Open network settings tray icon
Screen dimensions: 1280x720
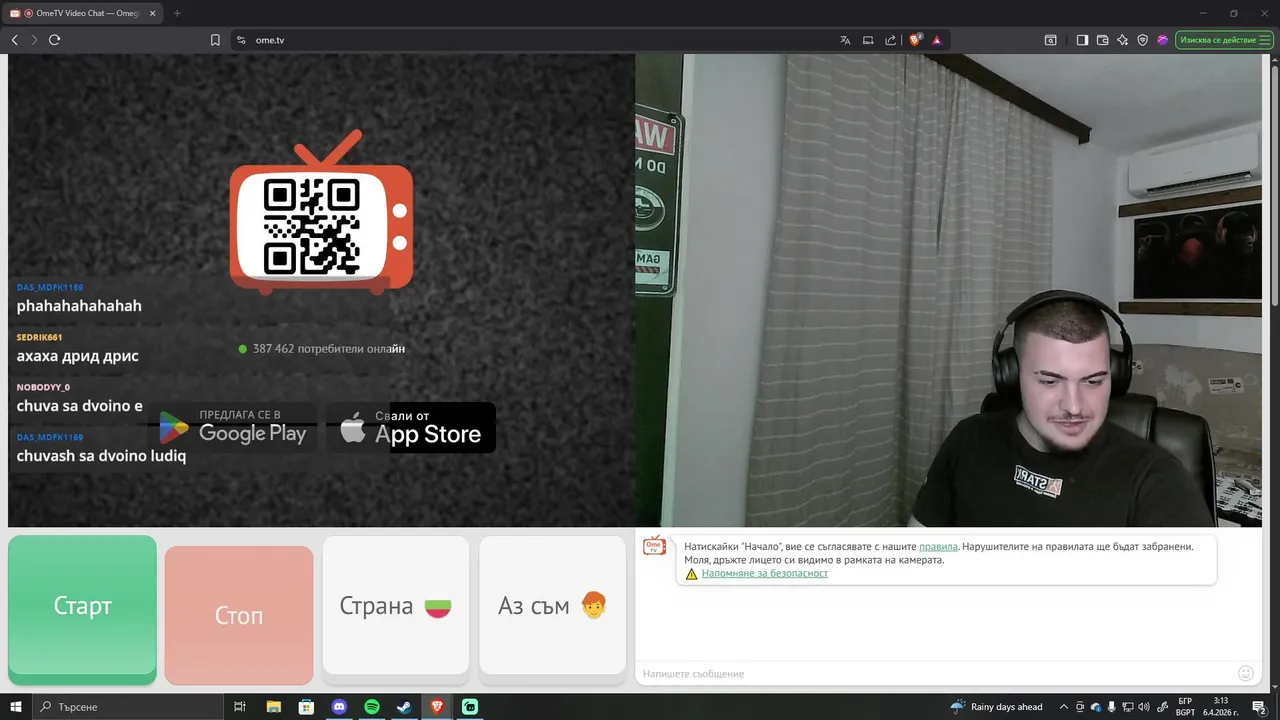tap(1128, 707)
